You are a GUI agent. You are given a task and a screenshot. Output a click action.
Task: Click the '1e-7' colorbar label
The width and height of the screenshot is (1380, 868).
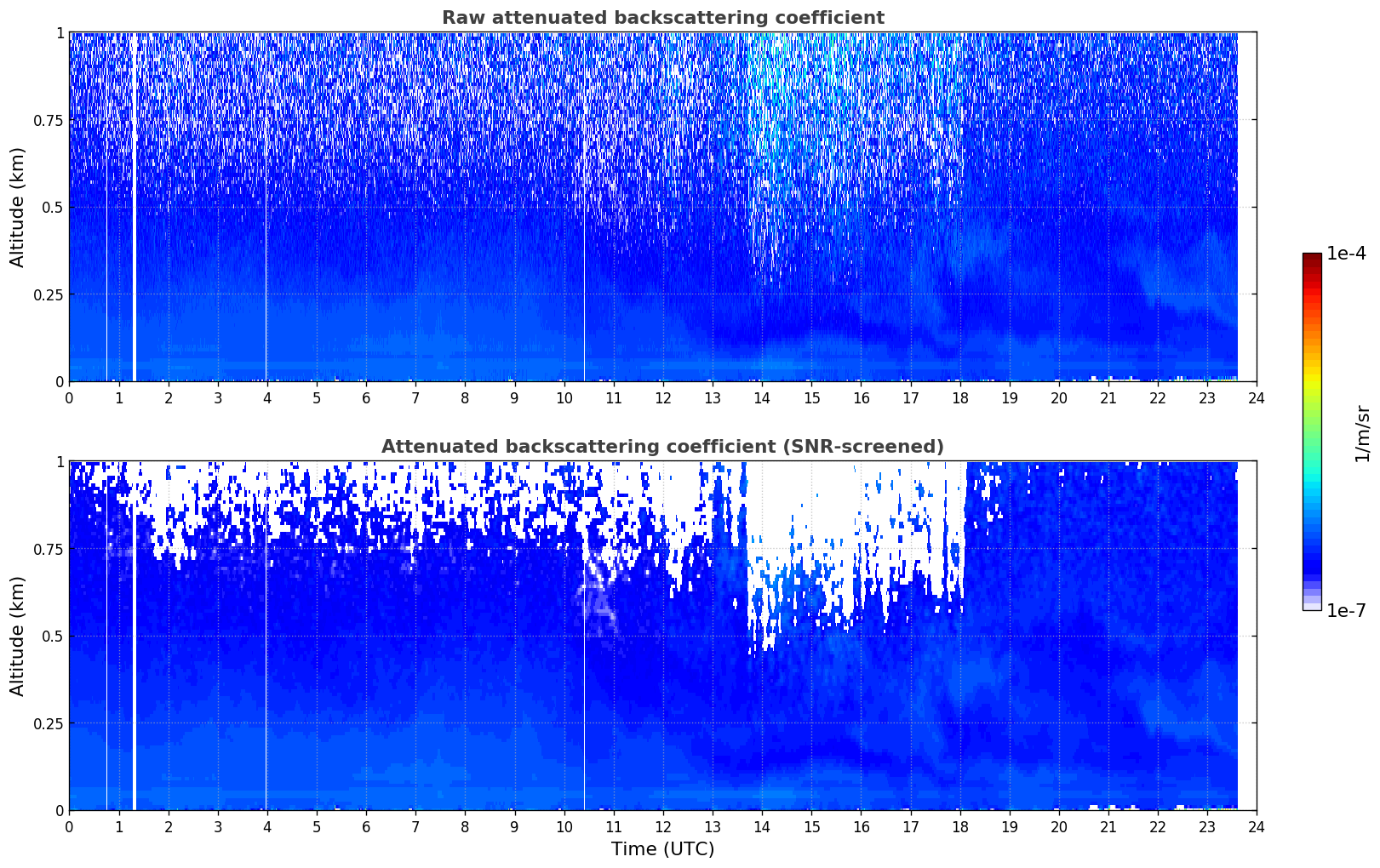click(1346, 611)
